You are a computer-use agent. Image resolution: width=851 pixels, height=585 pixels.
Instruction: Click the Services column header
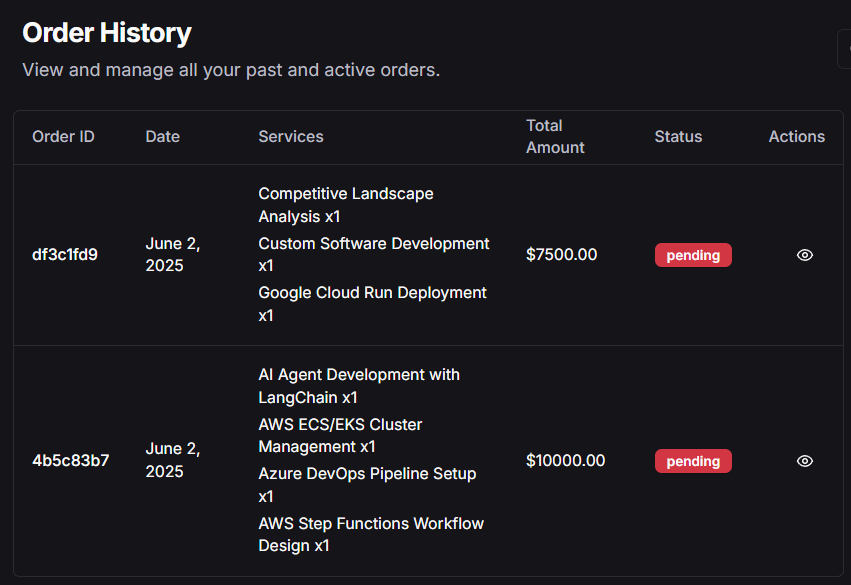click(x=291, y=137)
